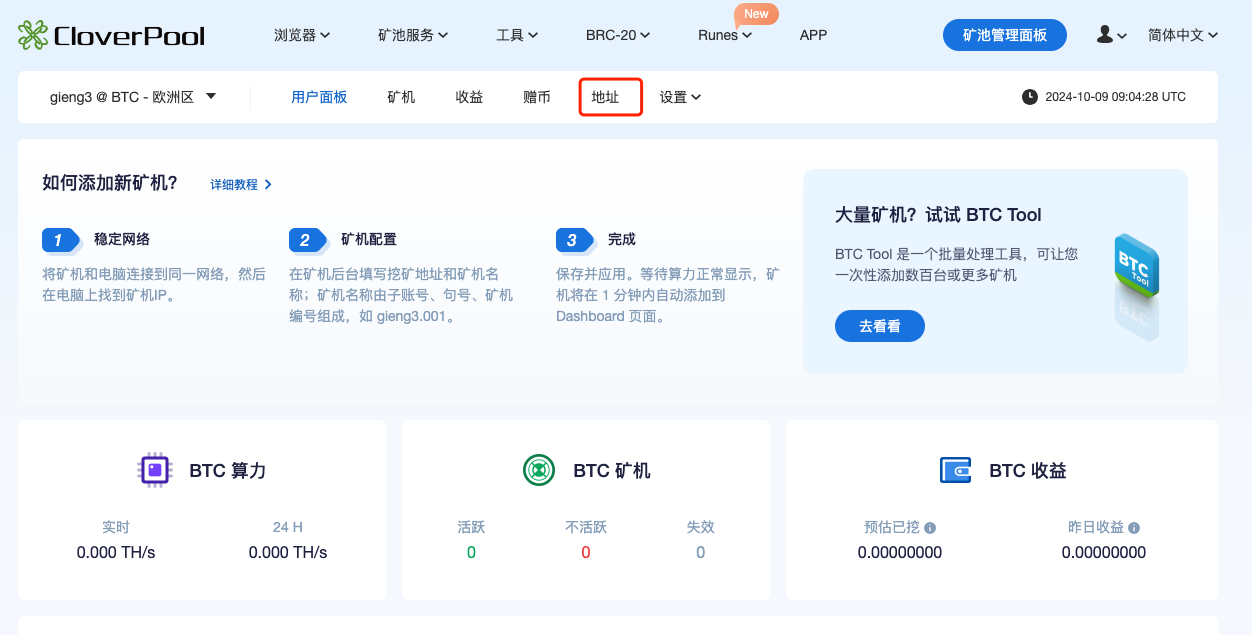Viewport: 1252px width, 635px height.
Task: Switch to the 用户面板 tab
Action: (x=319, y=97)
